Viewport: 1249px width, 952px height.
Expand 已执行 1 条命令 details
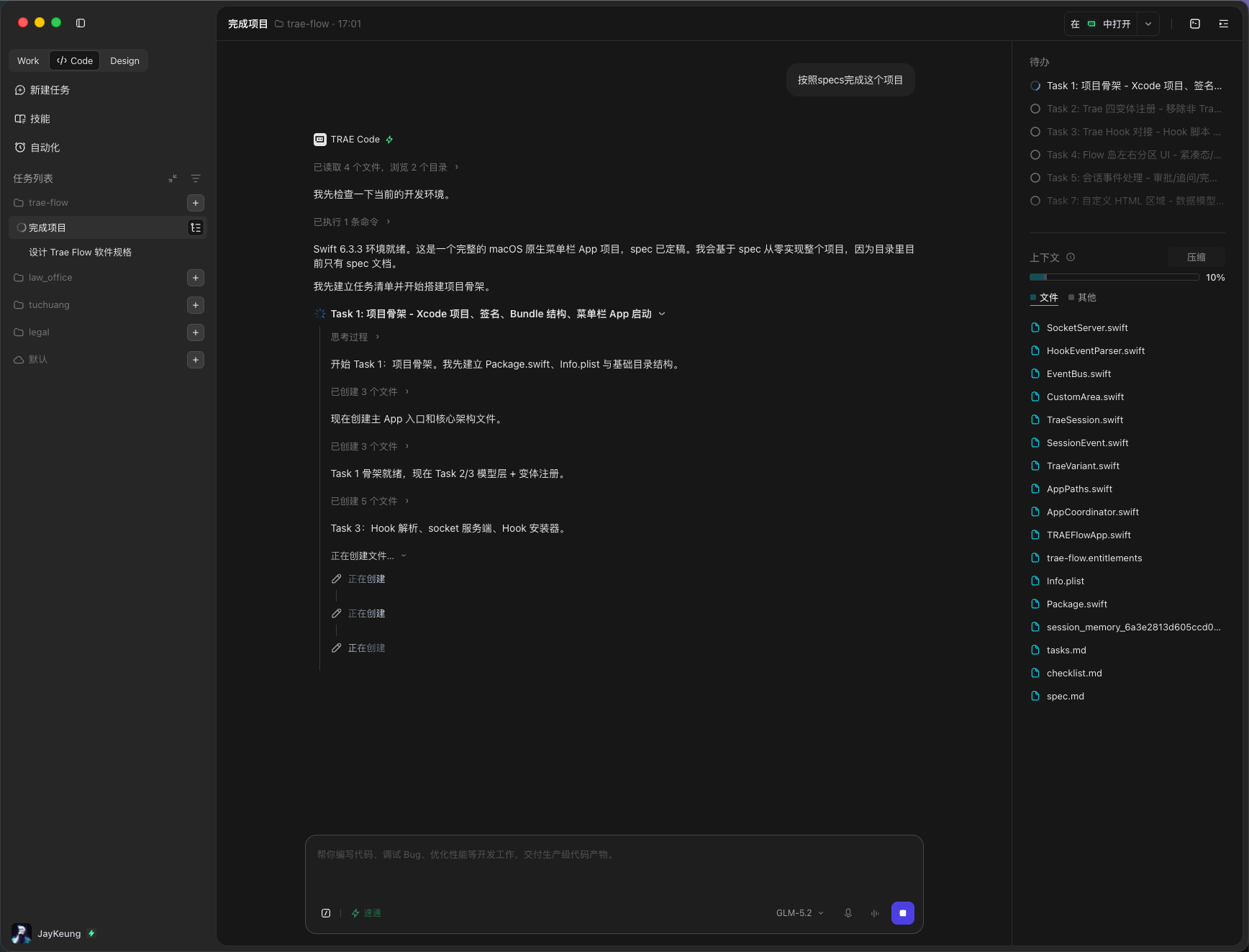[x=352, y=222]
